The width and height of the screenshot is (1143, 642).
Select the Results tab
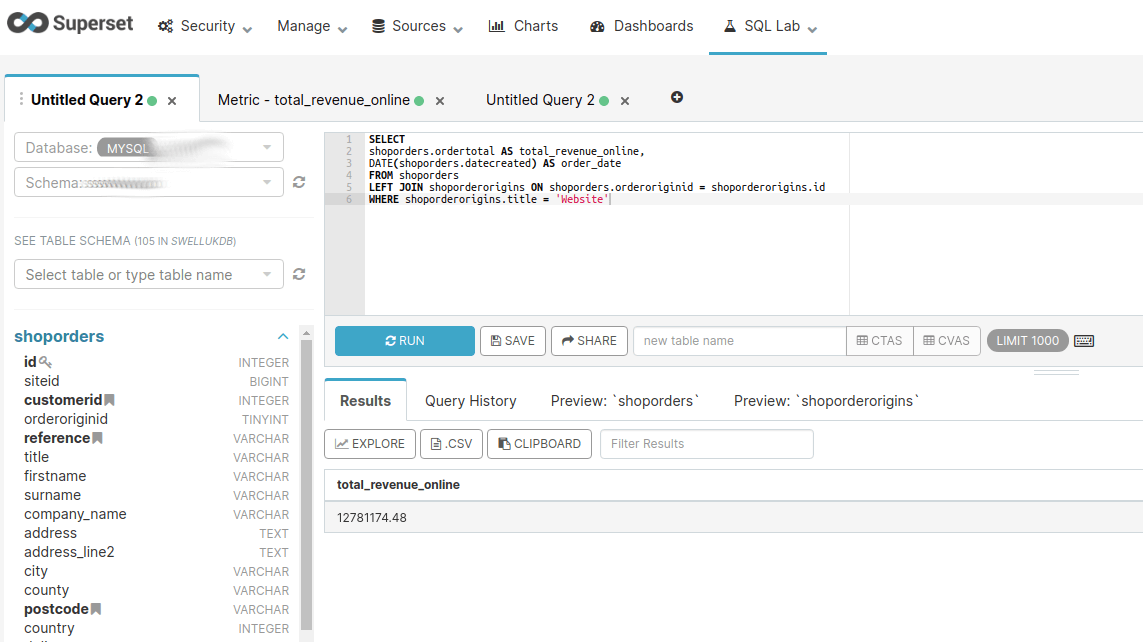point(365,401)
